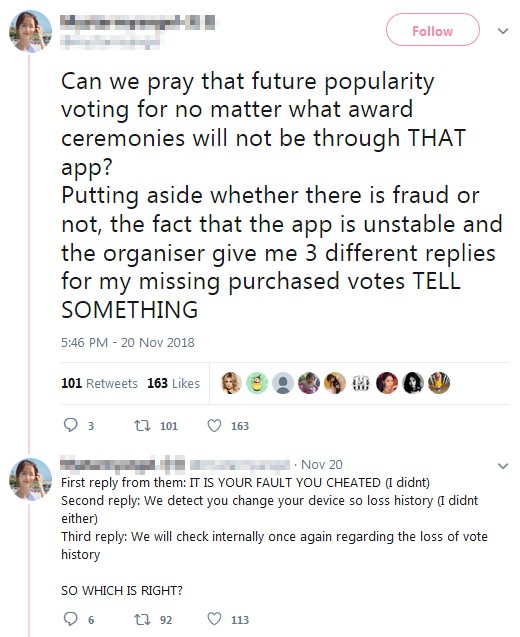This screenshot has width=520, height=637.
Task: View the list of 163 Likes
Action: click(x=173, y=383)
